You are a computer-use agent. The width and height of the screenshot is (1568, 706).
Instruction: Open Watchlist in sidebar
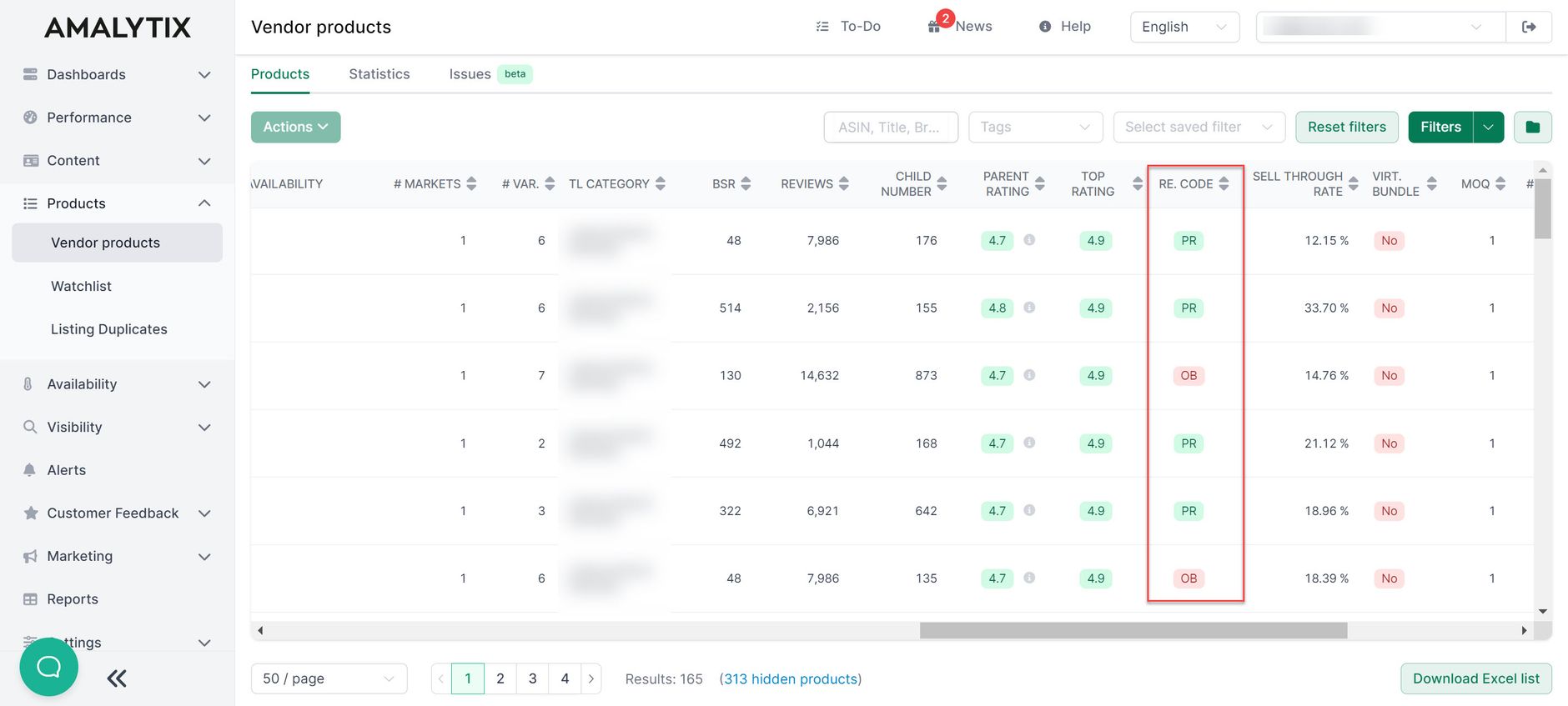pyautogui.click(x=81, y=286)
